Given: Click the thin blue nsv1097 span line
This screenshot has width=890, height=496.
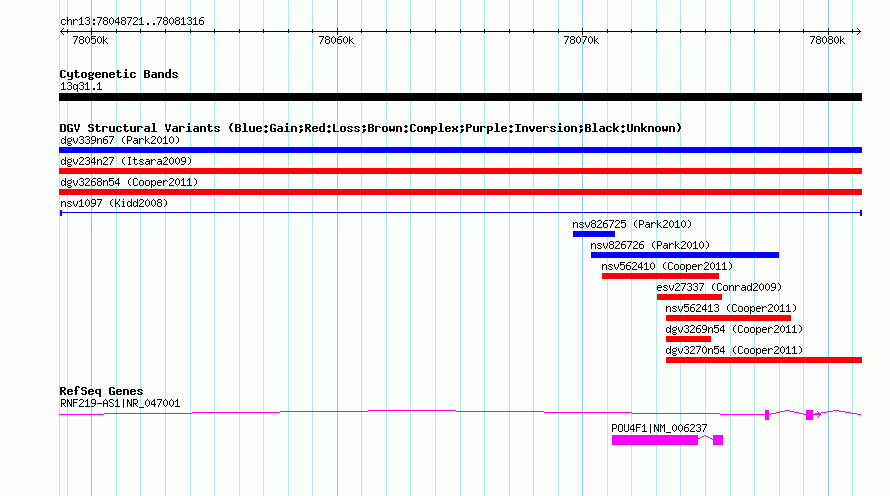Looking at the screenshot, I should pyautogui.click(x=460, y=213).
